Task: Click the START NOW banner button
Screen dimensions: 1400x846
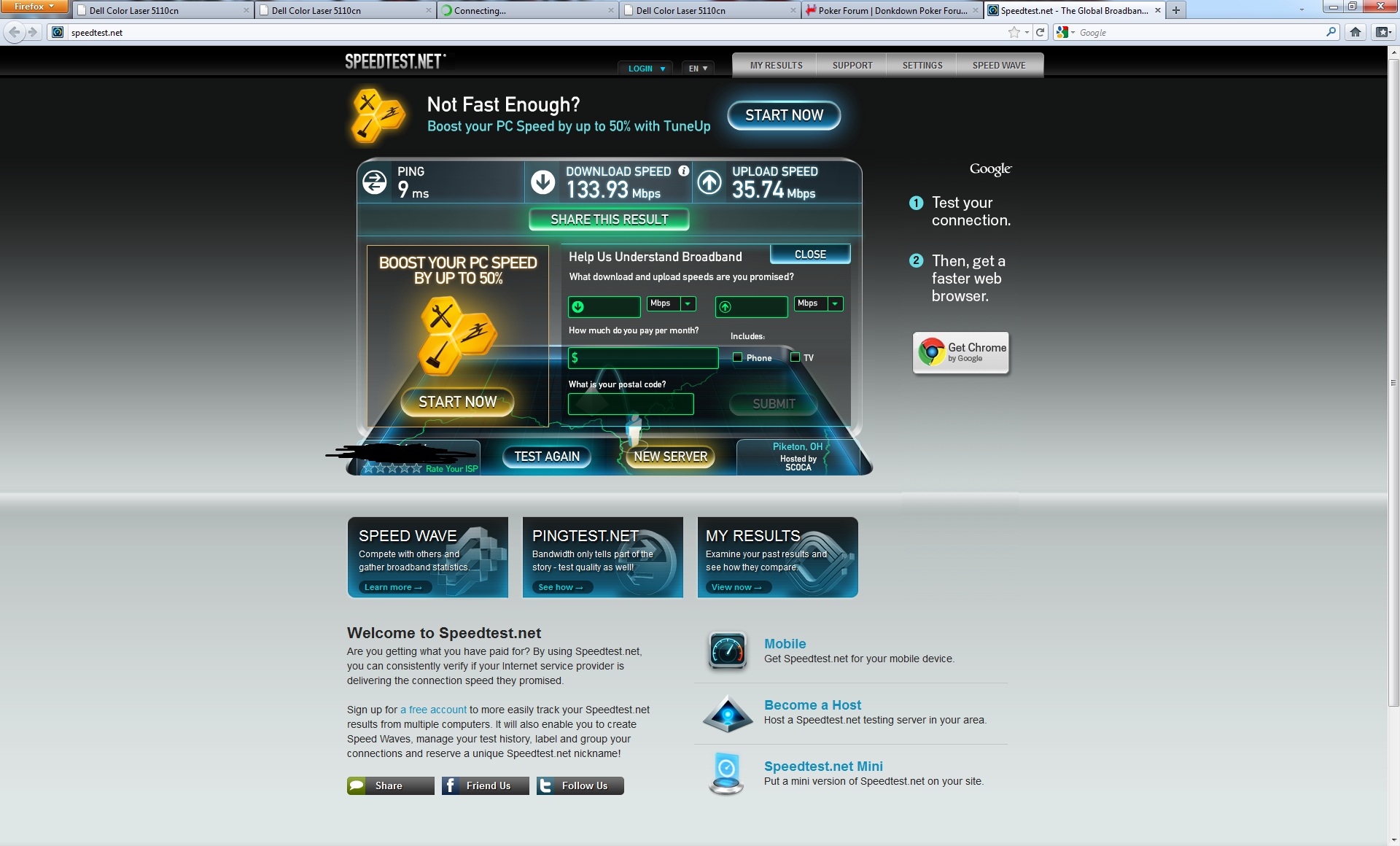Action: pos(784,115)
